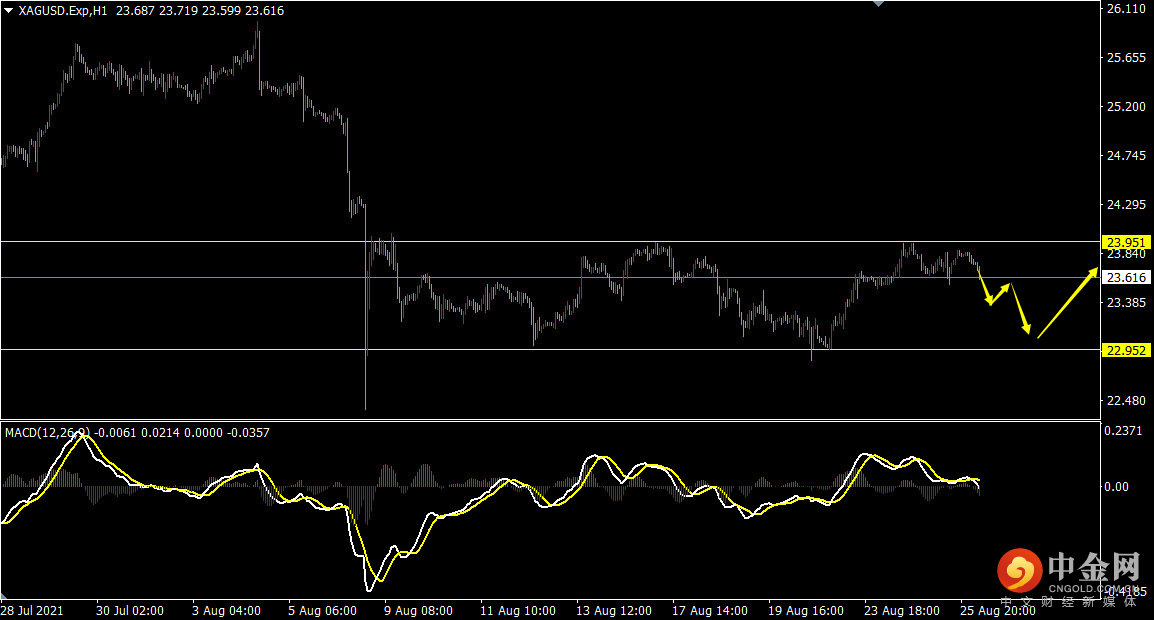Click the chart shift triangle marker at the top edge
The width and height of the screenshot is (1154, 620).
pos(878,4)
